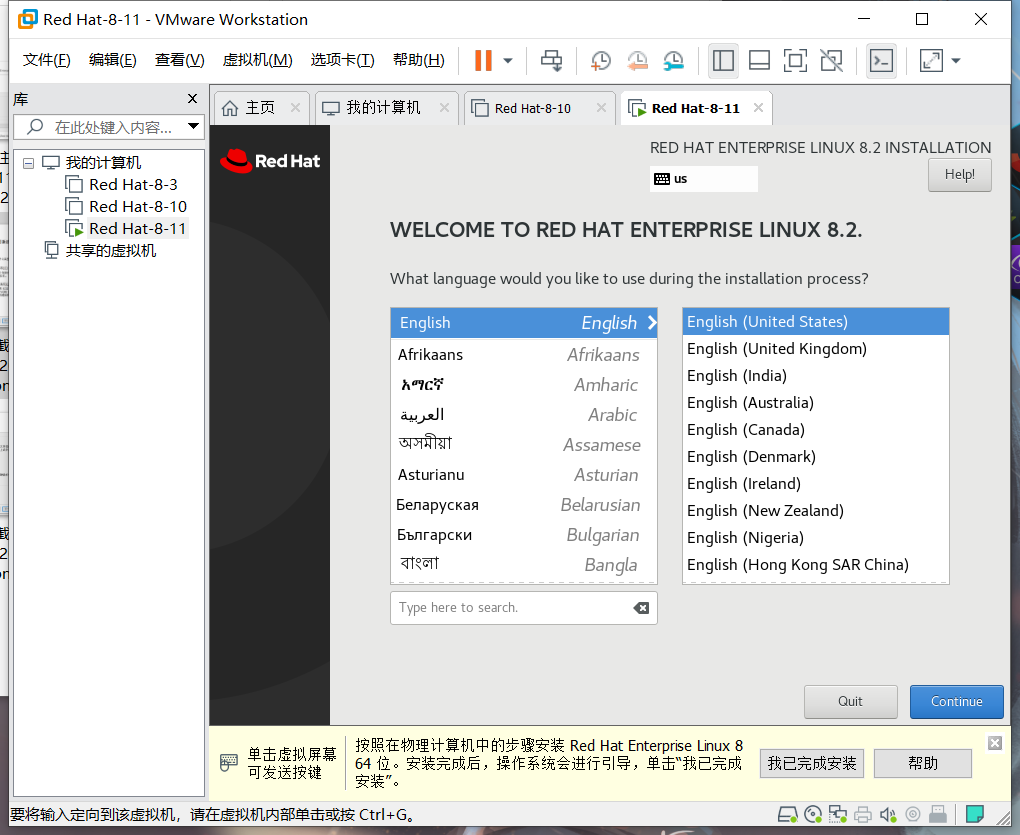Click the sound card status bar icon

pos(887,814)
